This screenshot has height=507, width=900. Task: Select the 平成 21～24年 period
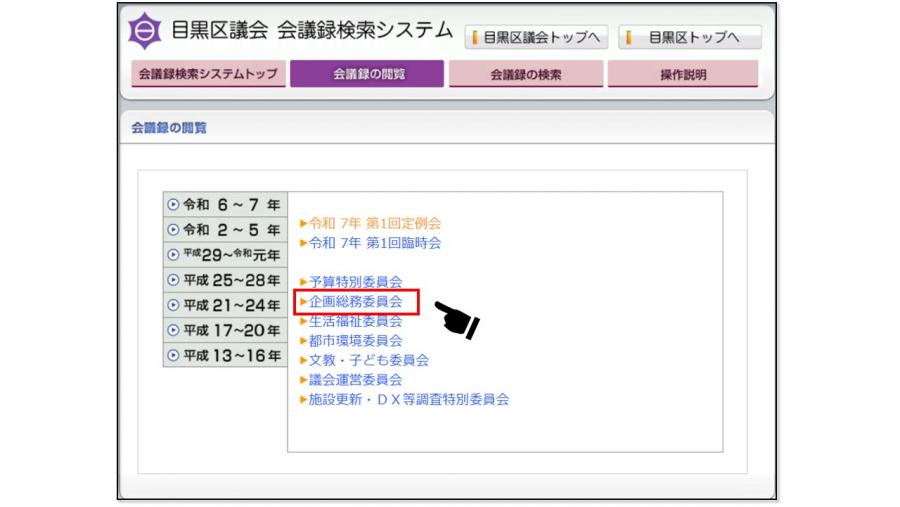pyautogui.click(x=225, y=305)
